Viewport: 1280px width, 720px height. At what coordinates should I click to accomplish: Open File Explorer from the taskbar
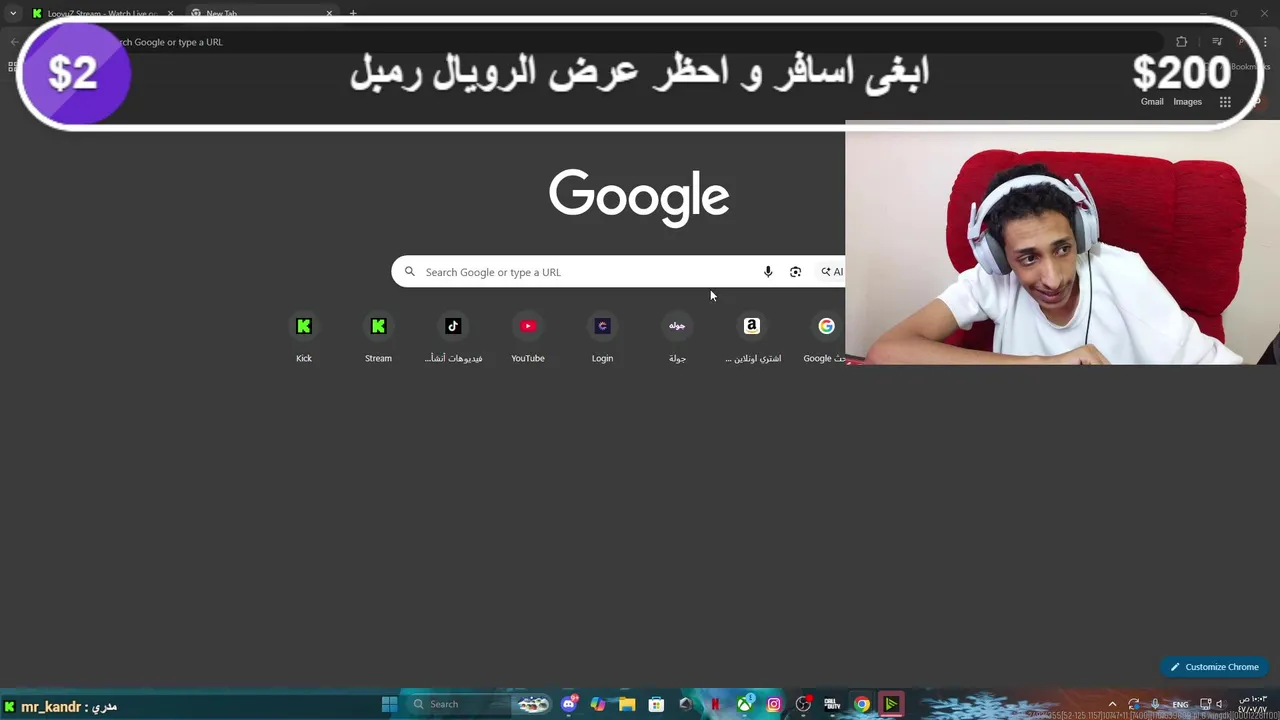(x=627, y=704)
